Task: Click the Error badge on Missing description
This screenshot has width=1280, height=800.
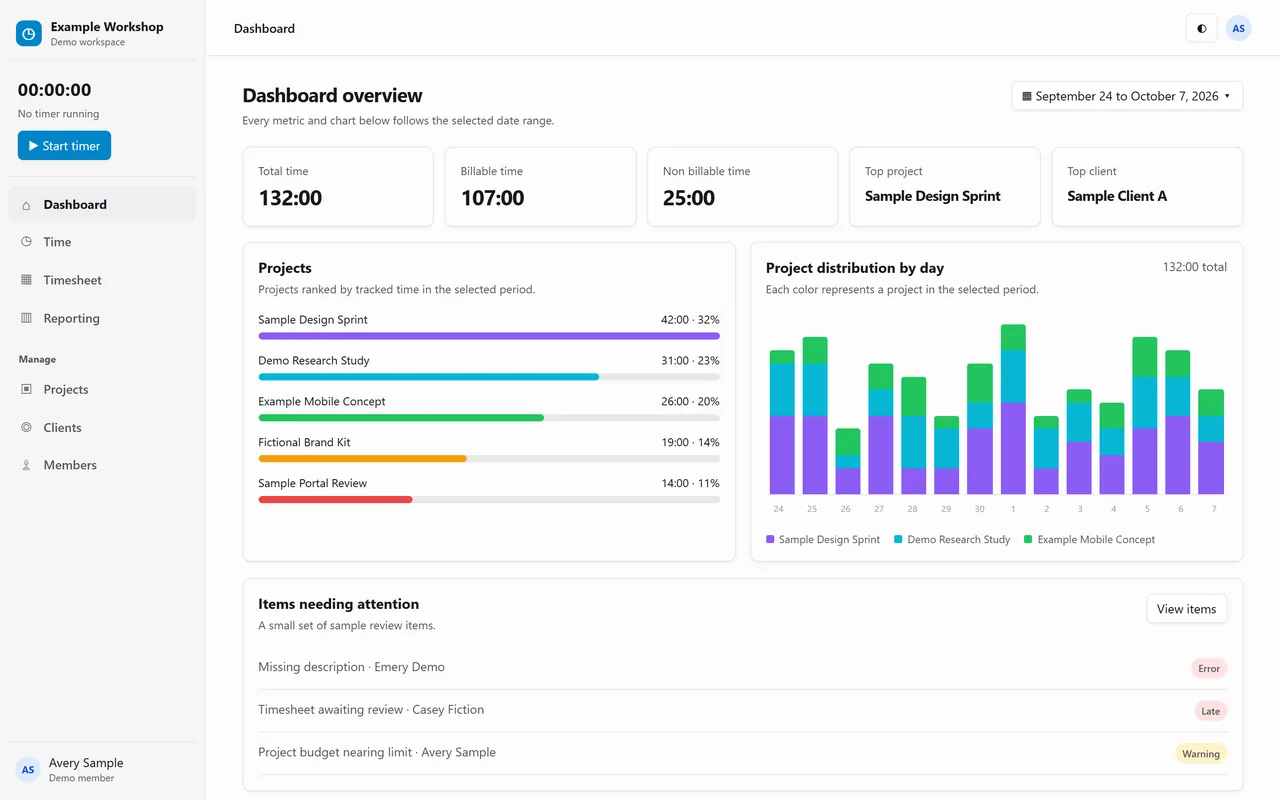Action: (x=1209, y=668)
